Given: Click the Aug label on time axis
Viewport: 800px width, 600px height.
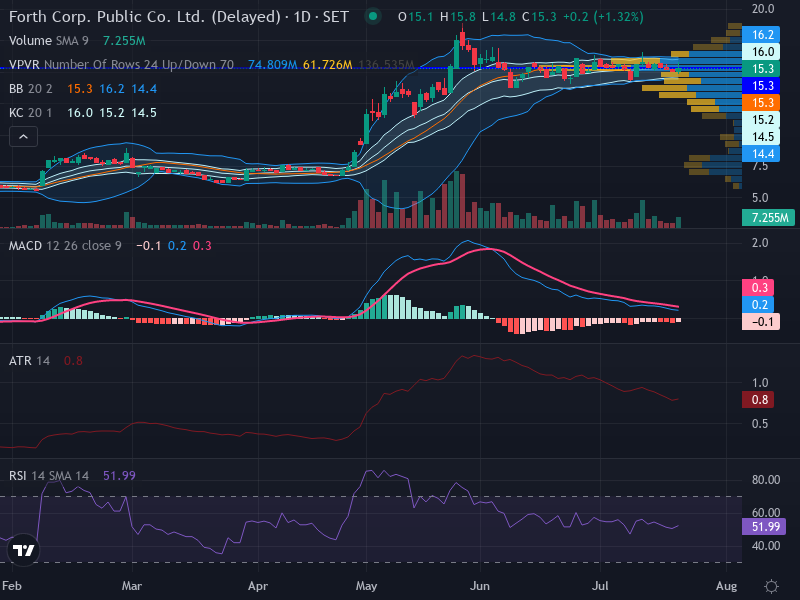Looking at the screenshot, I should coord(727,586).
